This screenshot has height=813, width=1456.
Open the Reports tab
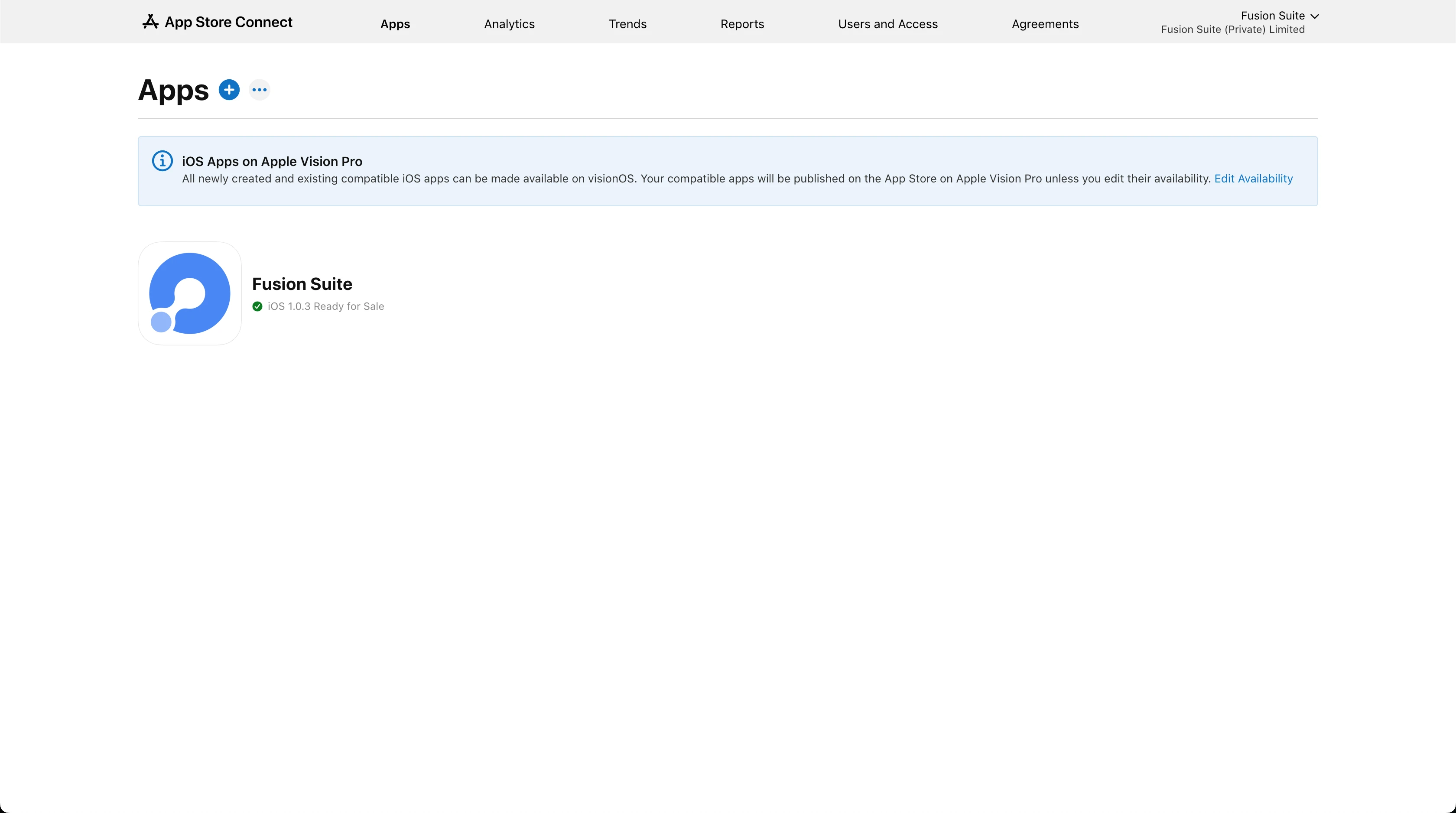[x=742, y=24]
